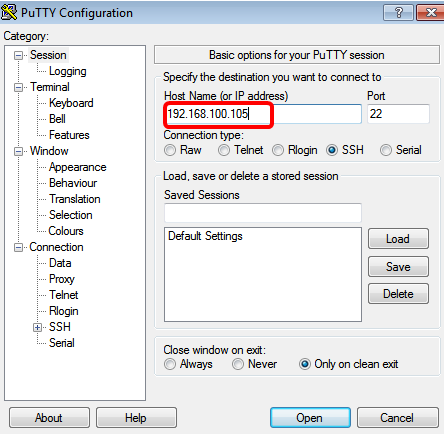Collapse the Terminal category
The height and width of the screenshot is (434, 444).
[19, 87]
